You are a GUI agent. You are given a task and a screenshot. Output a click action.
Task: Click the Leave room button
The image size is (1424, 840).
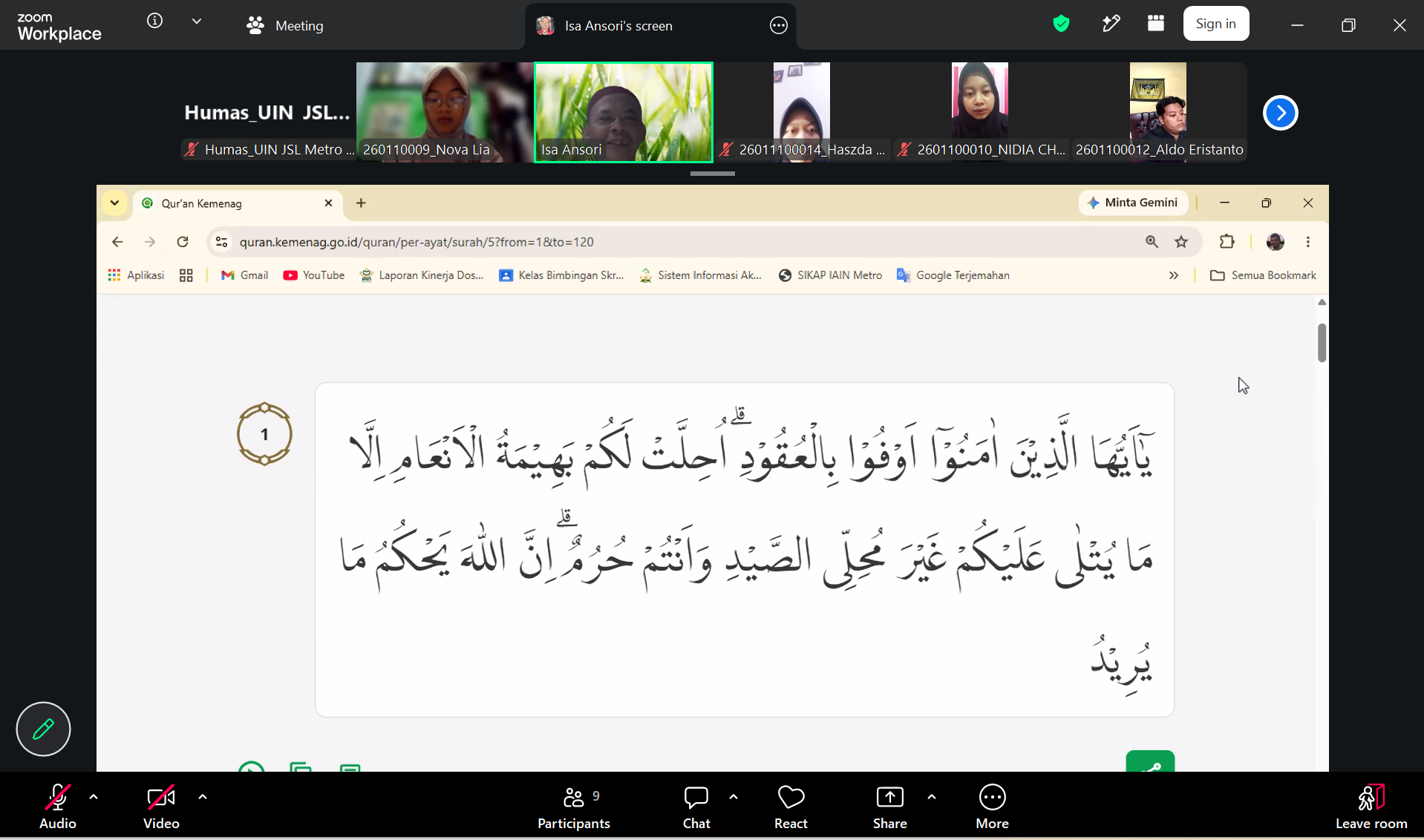1371,807
